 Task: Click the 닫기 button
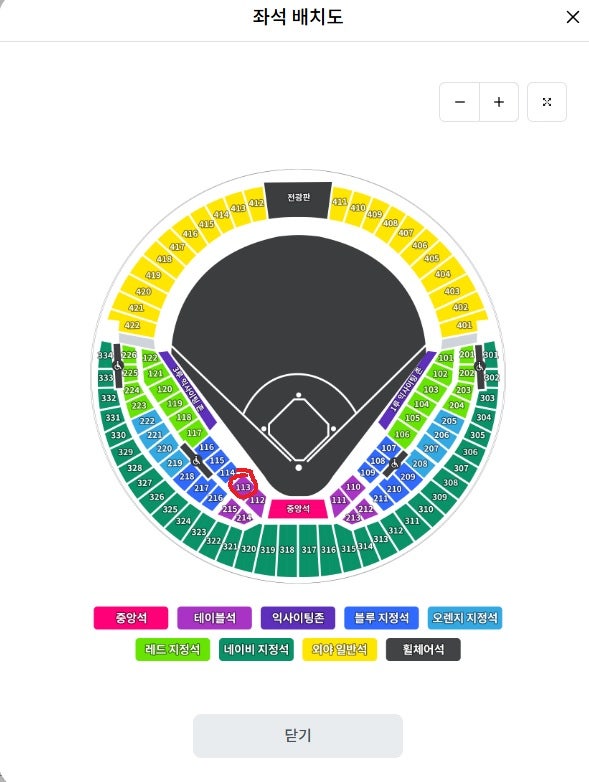click(x=298, y=736)
